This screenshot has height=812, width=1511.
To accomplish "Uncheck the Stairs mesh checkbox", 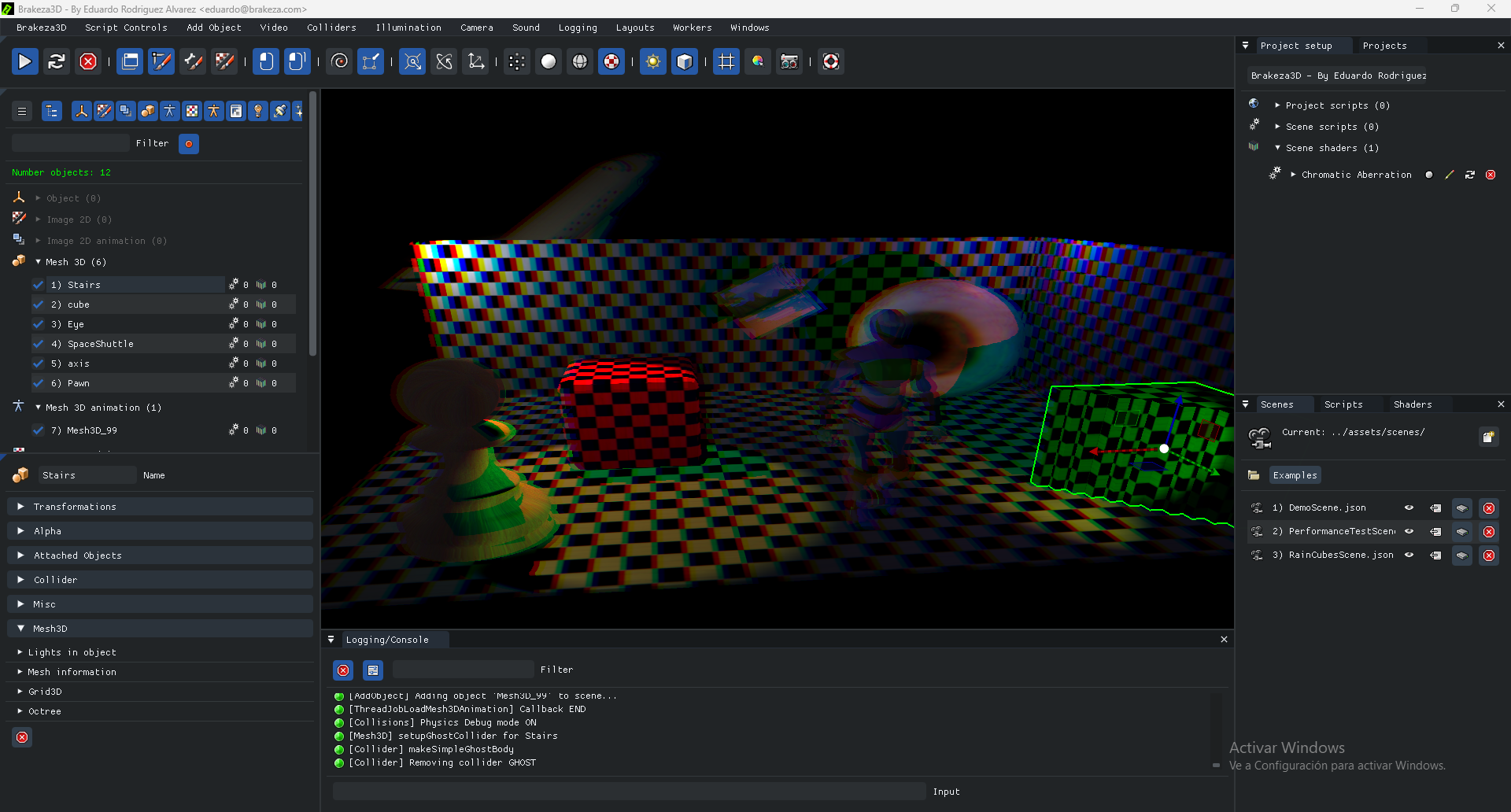I will coord(39,285).
